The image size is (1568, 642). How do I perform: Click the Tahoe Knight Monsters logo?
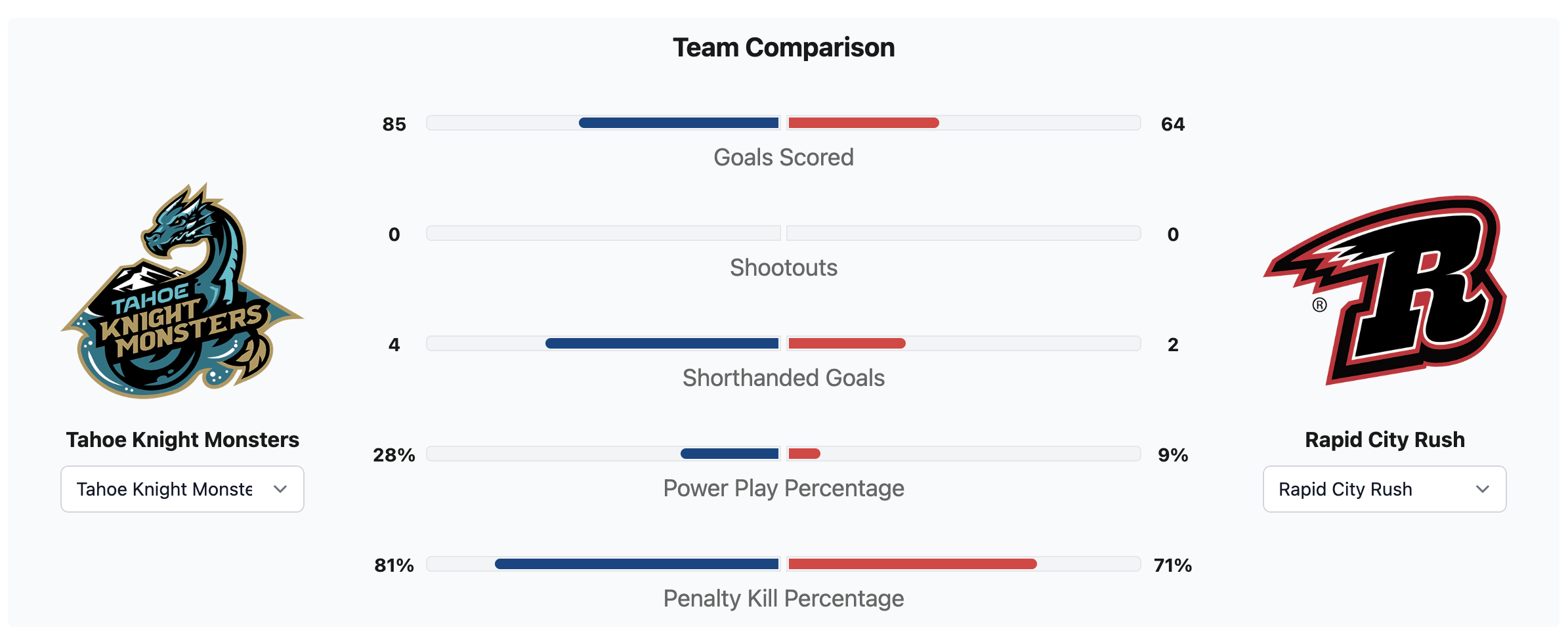tap(182, 292)
